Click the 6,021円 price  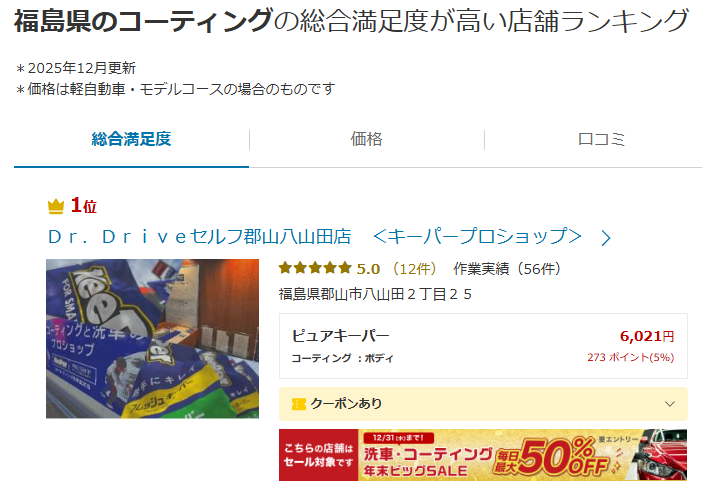(647, 336)
